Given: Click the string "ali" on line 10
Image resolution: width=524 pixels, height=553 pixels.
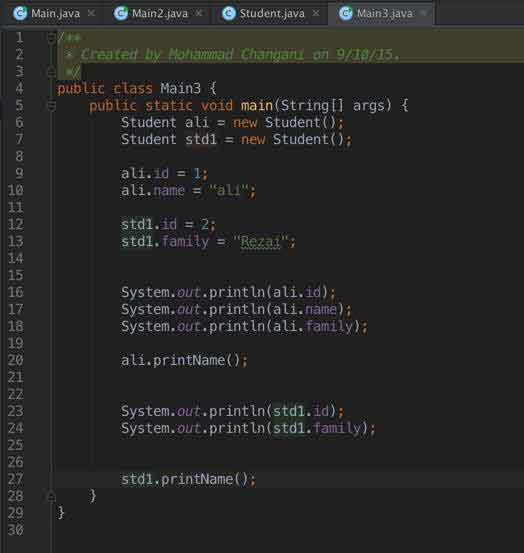Looking at the screenshot, I should pyautogui.click(x=228, y=190).
